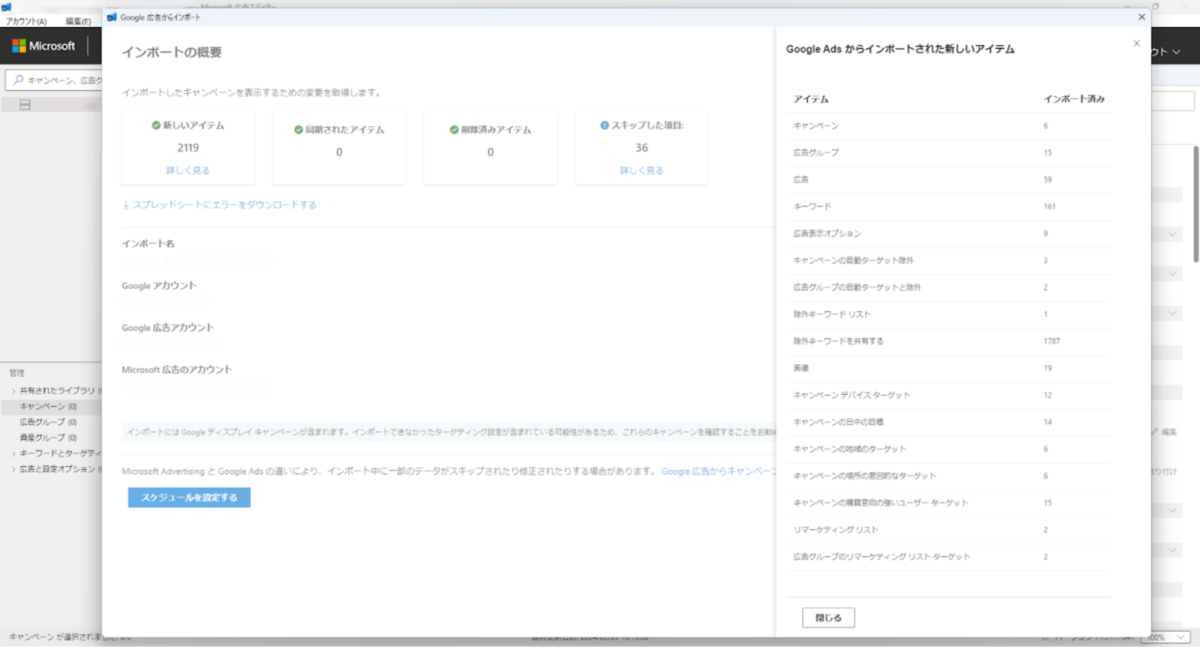
Task: Click the 新しいアイテム count 2119
Action: [188, 148]
